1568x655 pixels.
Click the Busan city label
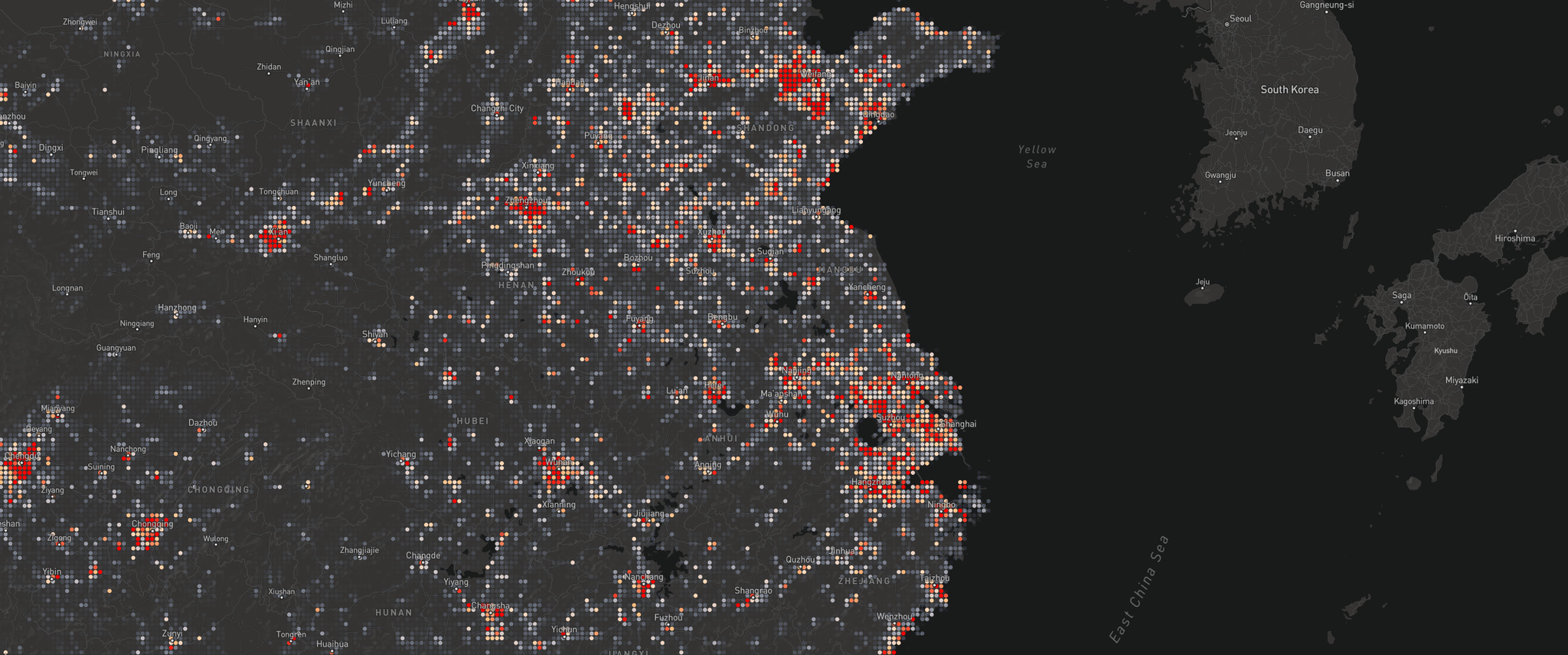(x=1338, y=173)
